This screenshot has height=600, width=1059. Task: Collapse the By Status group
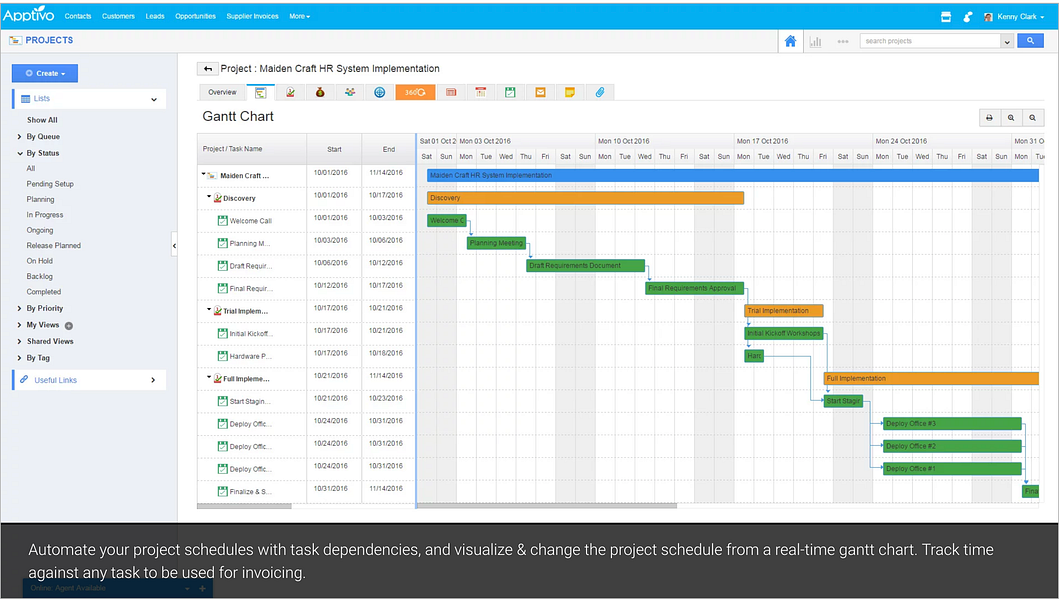pyautogui.click(x=20, y=153)
